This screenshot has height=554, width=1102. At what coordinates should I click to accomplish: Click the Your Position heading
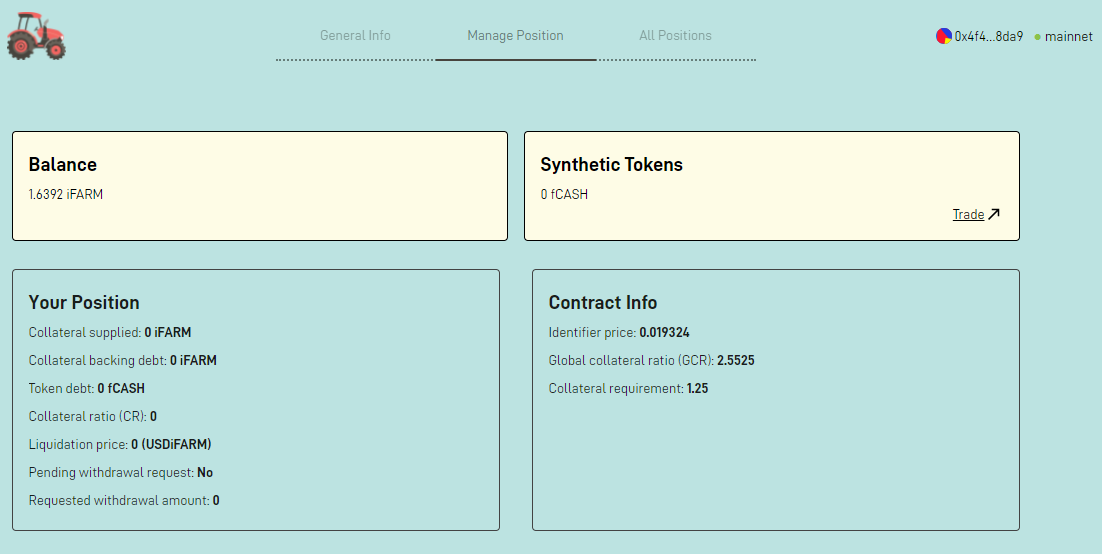(x=84, y=302)
